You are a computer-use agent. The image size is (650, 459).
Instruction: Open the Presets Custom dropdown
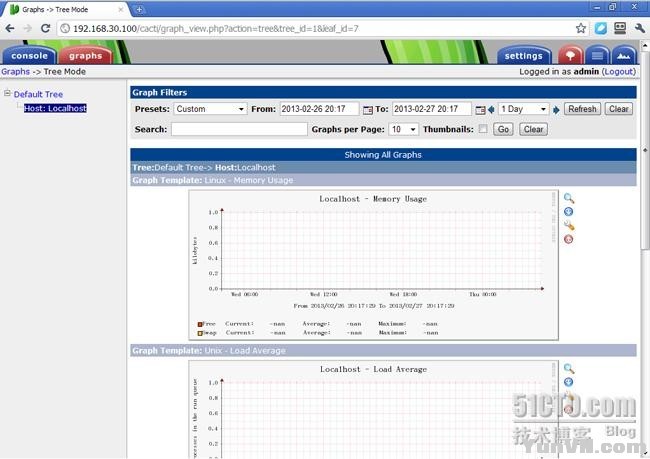[x=210, y=109]
